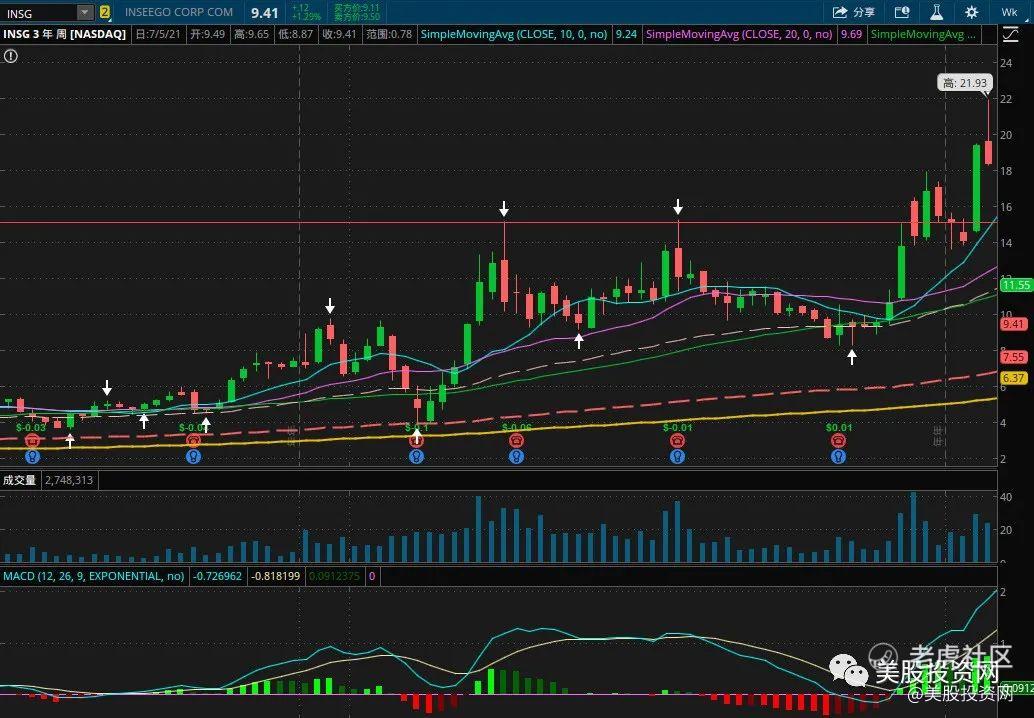Click the phone event icon under $0.01

coord(838,440)
